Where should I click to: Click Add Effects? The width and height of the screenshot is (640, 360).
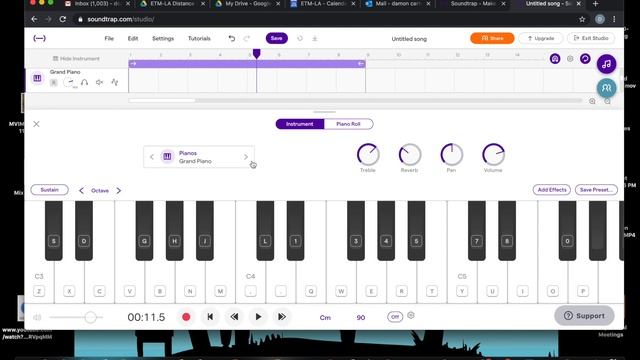pyautogui.click(x=552, y=190)
